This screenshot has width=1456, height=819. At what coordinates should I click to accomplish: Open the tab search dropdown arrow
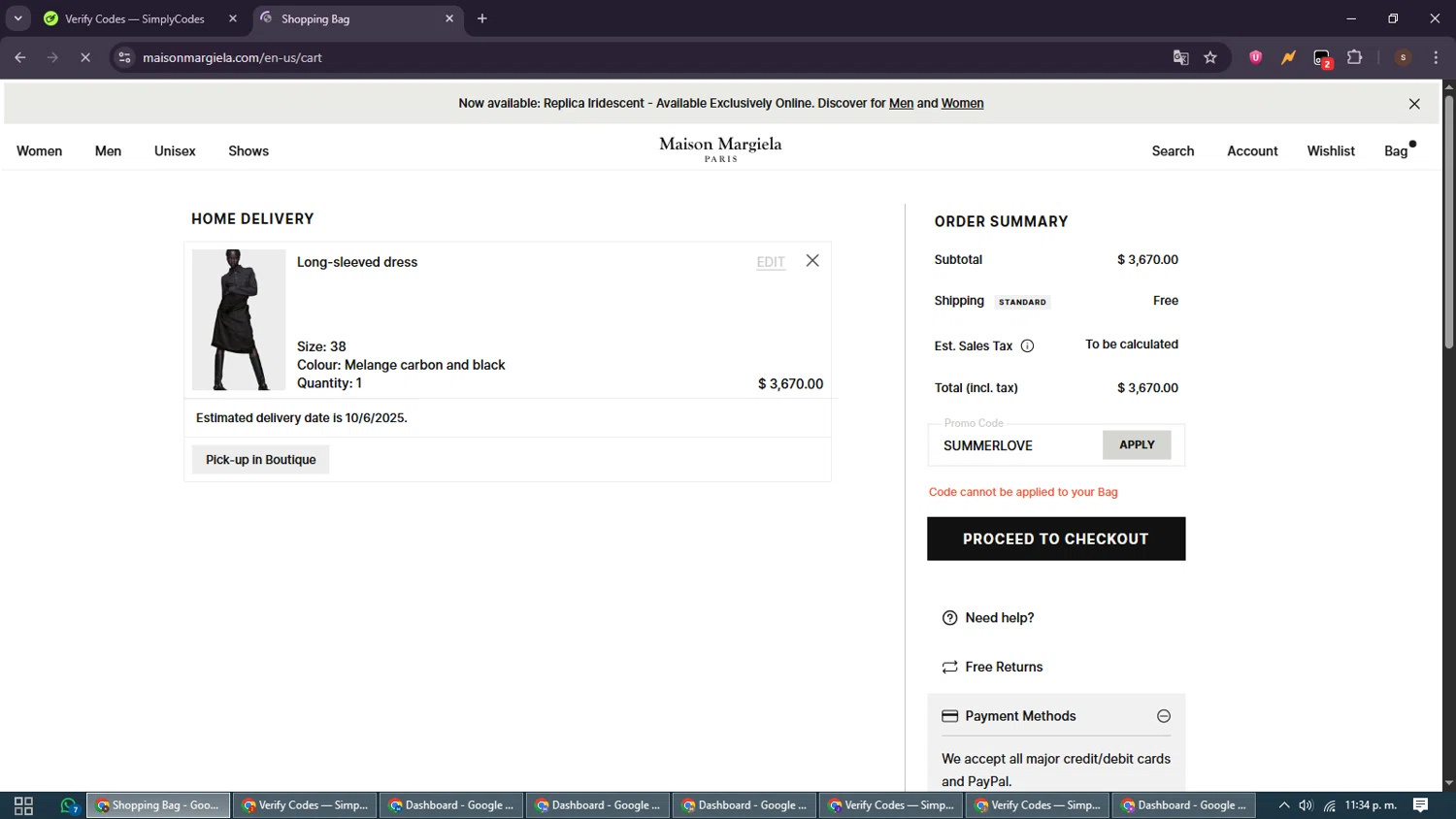pos(17,18)
